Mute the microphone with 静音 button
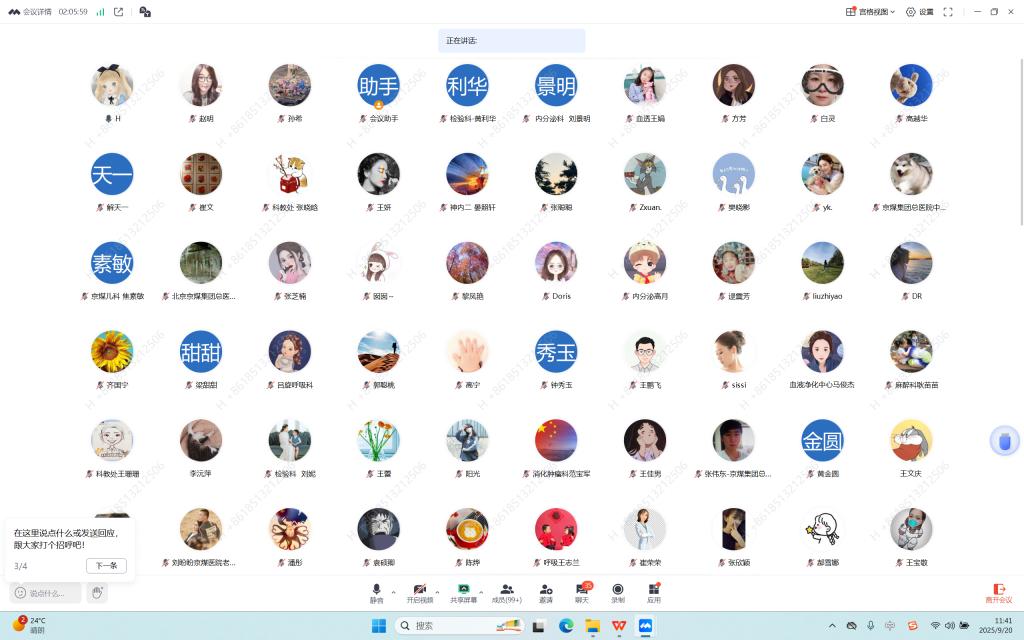This screenshot has height=640, width=1024. pos(376,592)
